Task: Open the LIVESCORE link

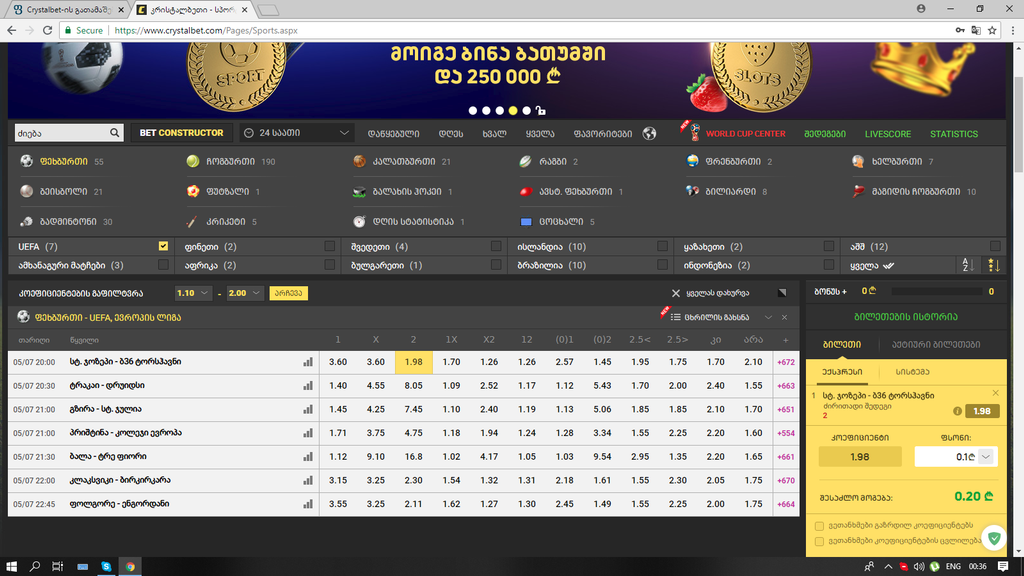Action: (888, 134)
